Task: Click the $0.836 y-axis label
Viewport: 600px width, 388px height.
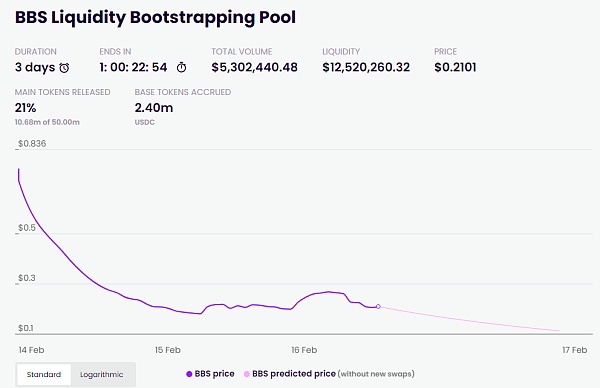Action: [32, 143]
